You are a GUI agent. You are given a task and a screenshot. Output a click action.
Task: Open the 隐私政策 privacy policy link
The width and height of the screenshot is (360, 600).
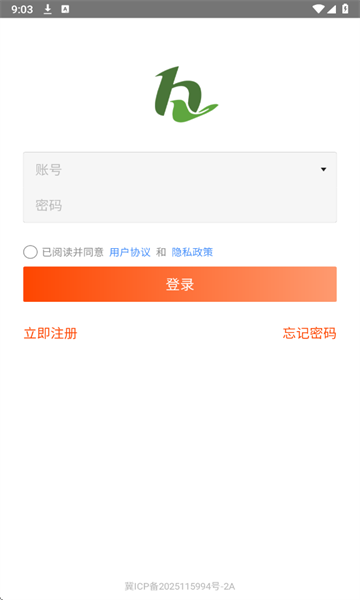pos(192,252)
